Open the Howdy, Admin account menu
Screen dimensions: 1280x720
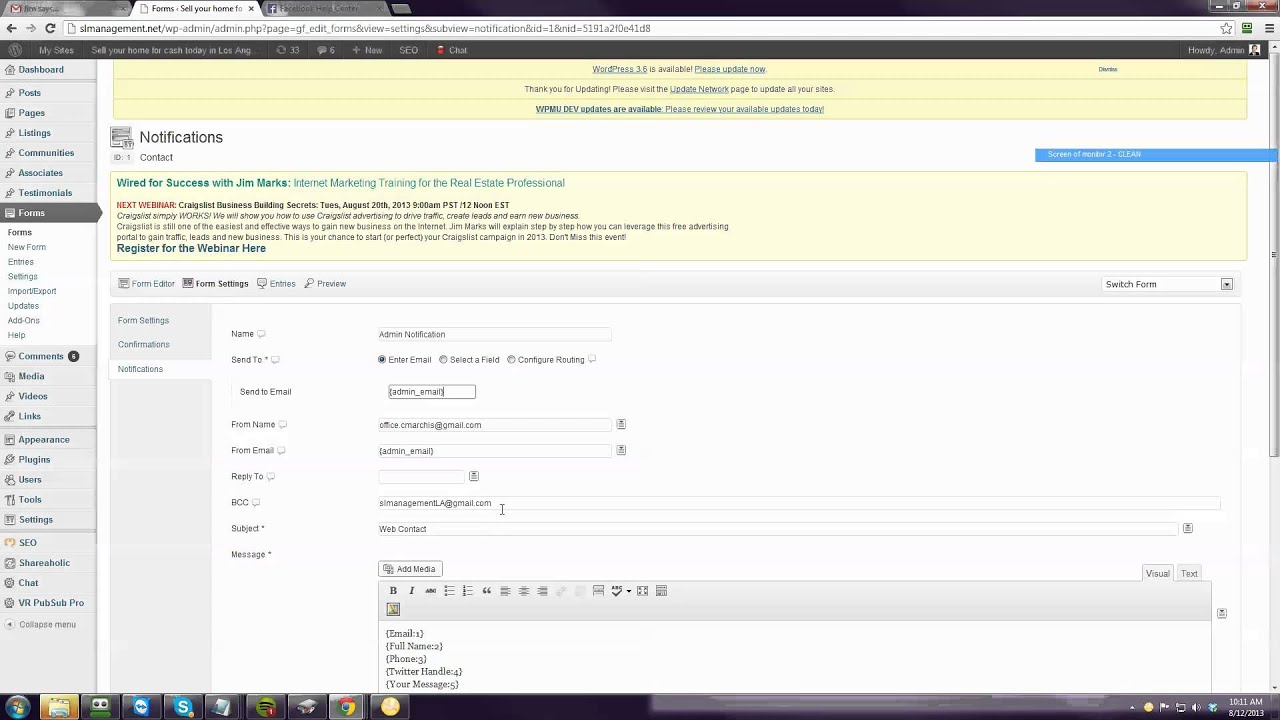coord(1223,50)
